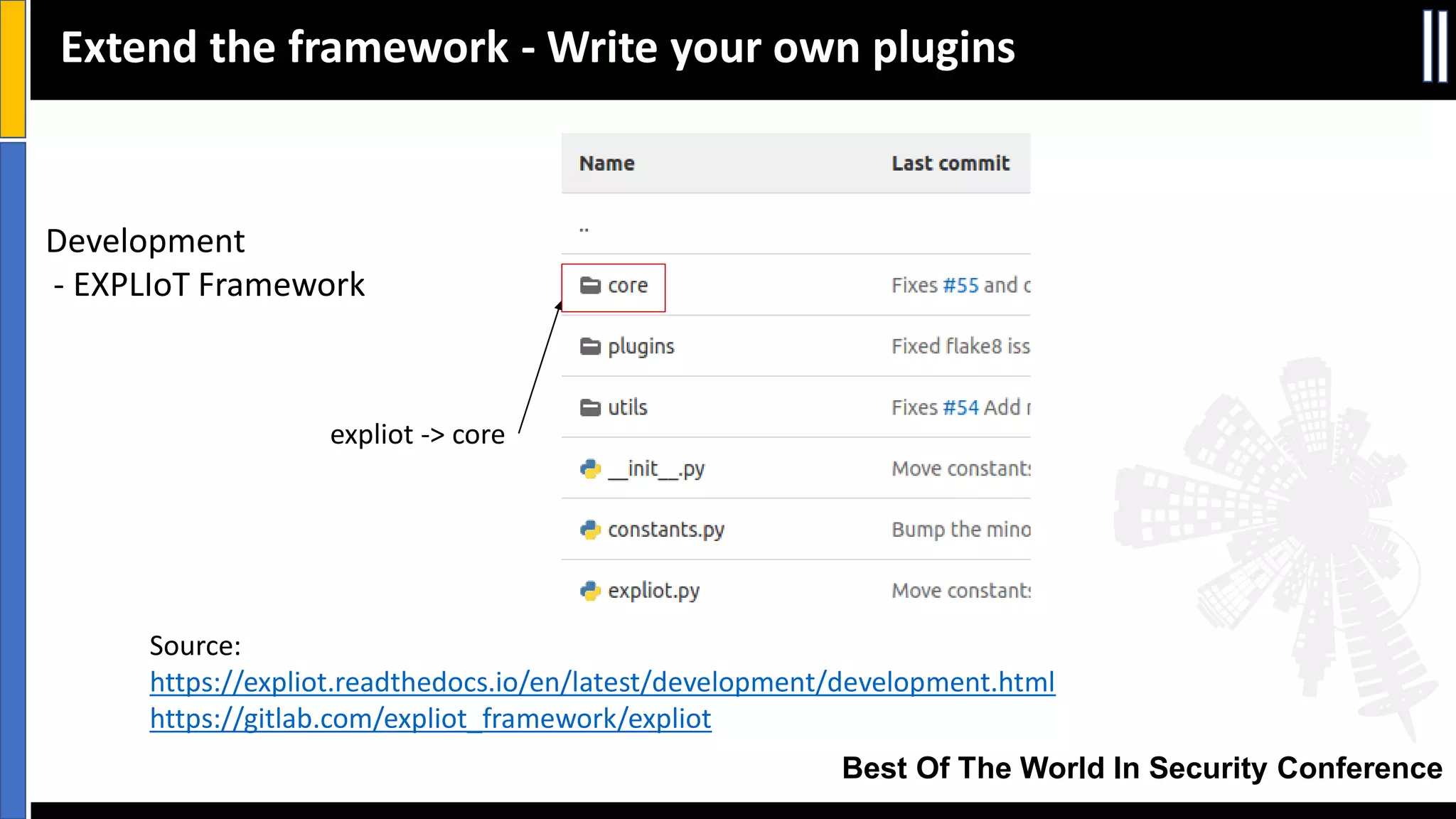The width and height of the screenshot is (1456, 819).
Task: Click 'Bump the mino' commit message
Action: pos(960,530)
